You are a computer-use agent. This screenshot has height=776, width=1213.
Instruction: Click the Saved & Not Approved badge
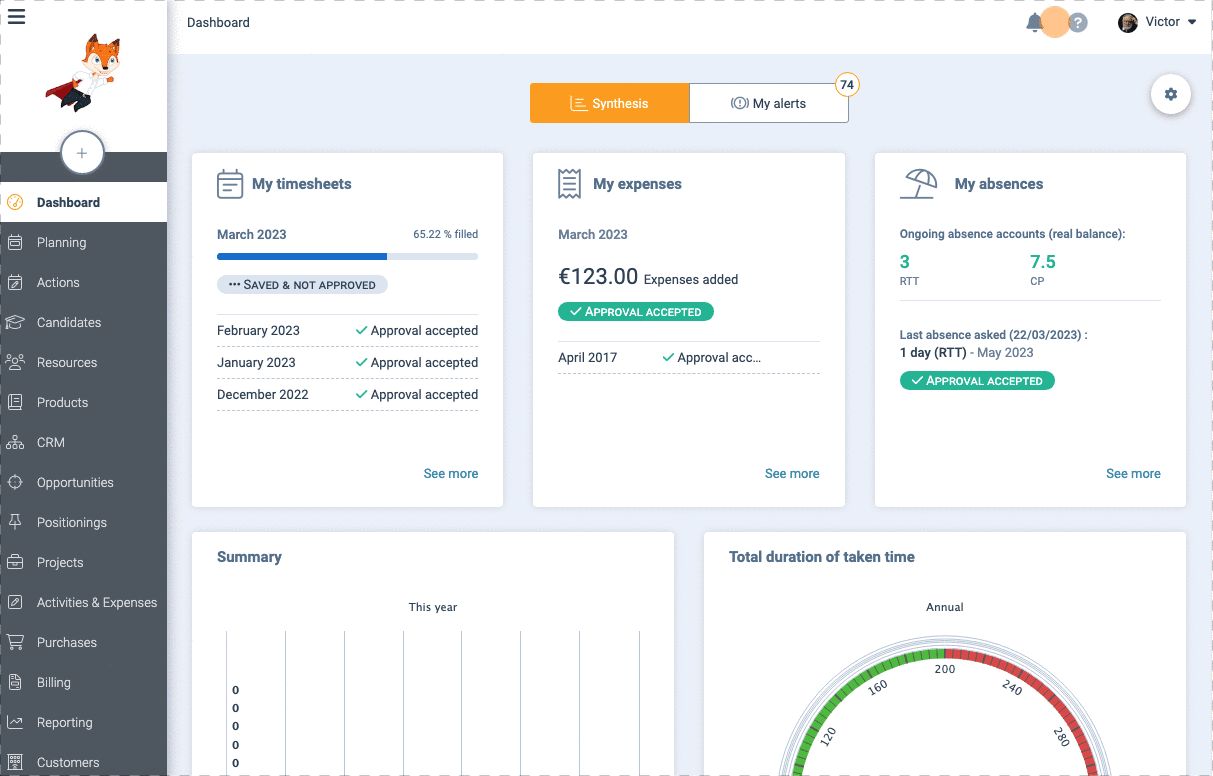[302, 285]
